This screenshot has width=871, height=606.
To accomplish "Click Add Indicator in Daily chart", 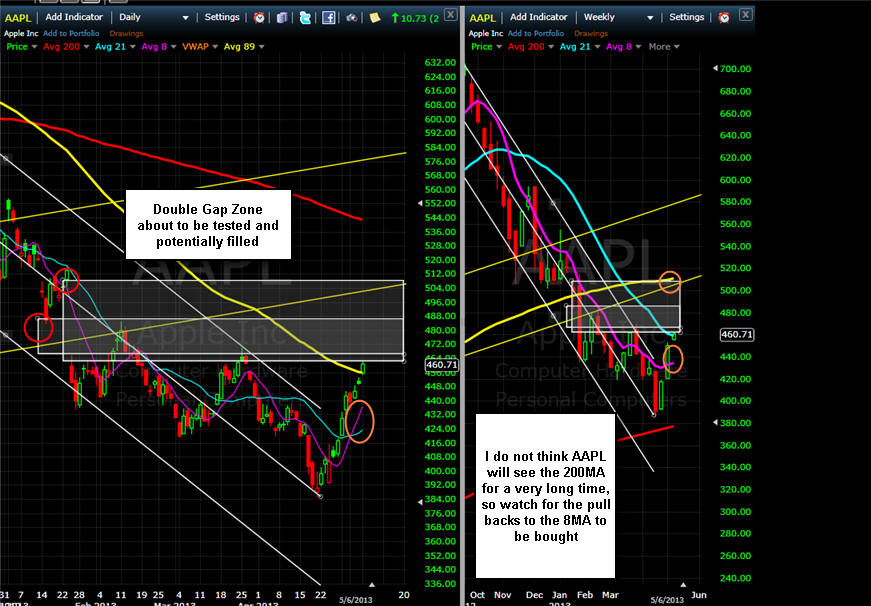I will tap(74, 17).
